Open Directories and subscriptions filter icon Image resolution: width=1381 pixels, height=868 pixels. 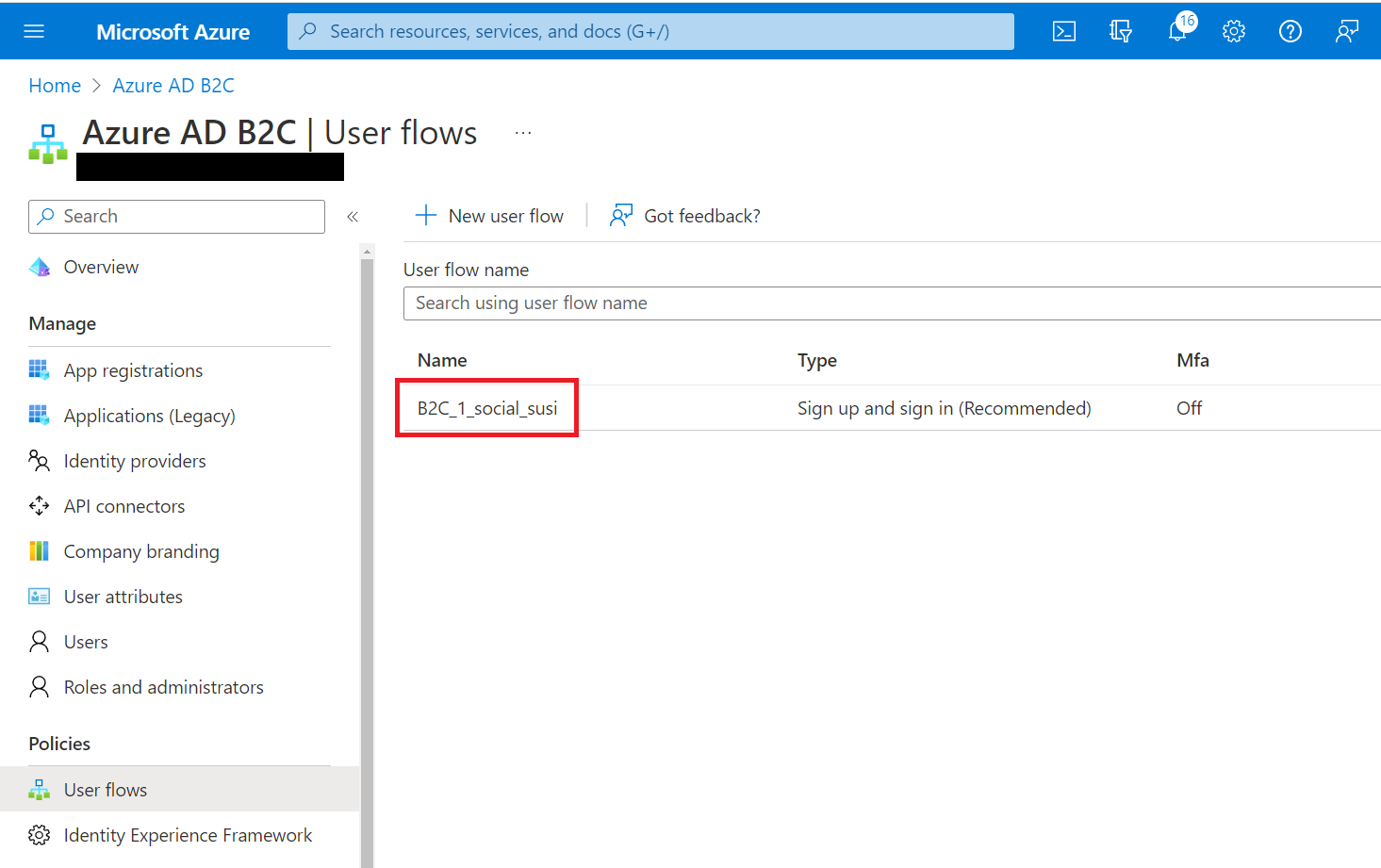[x=1121, y=31]
